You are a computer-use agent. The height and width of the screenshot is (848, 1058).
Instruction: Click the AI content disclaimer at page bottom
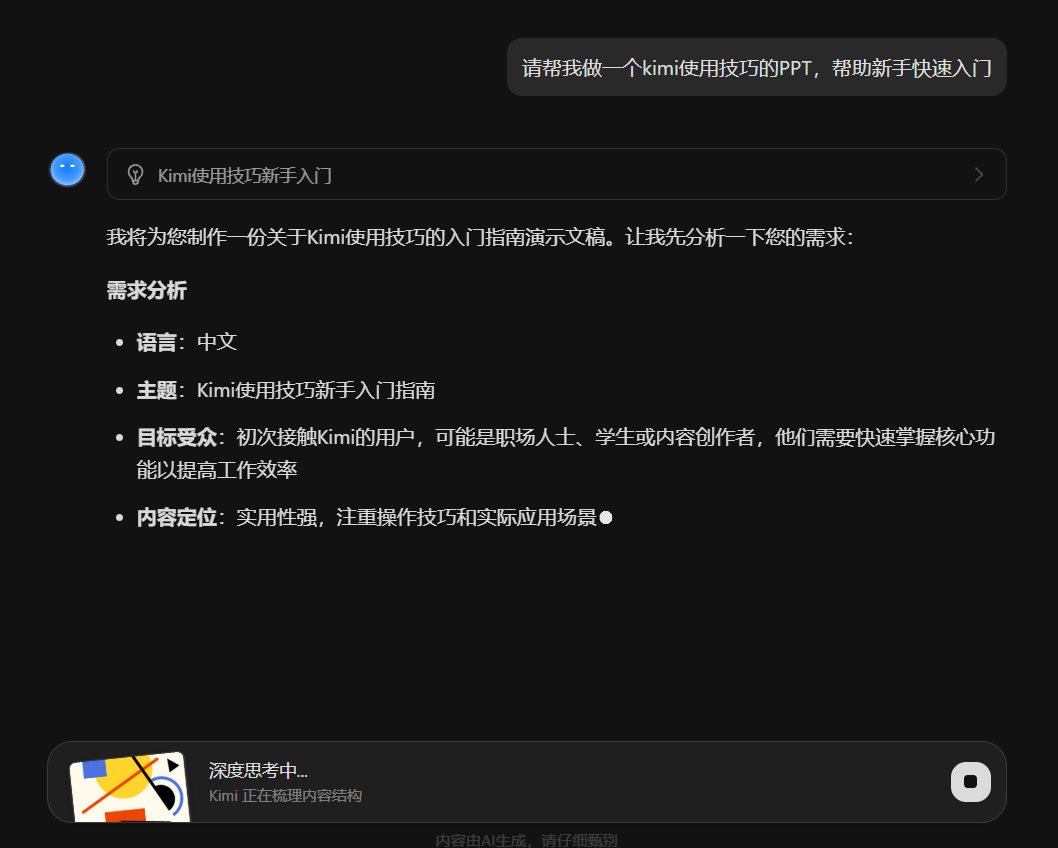[x=529, y=840]
